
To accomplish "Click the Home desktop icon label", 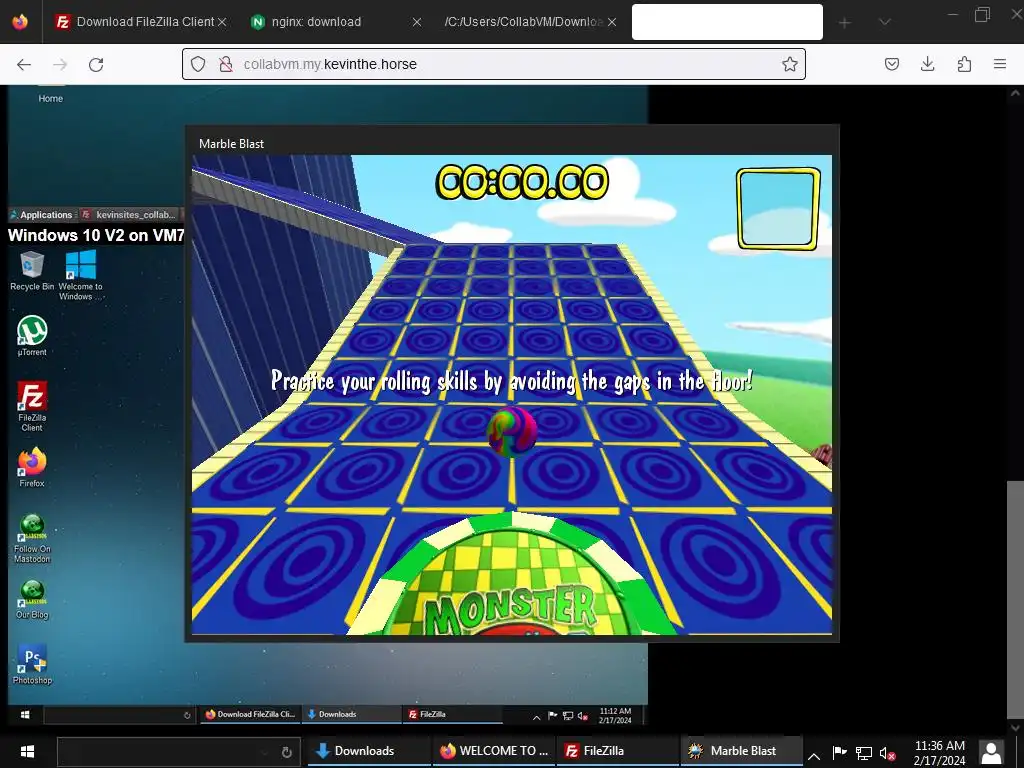I will point(50,99).
